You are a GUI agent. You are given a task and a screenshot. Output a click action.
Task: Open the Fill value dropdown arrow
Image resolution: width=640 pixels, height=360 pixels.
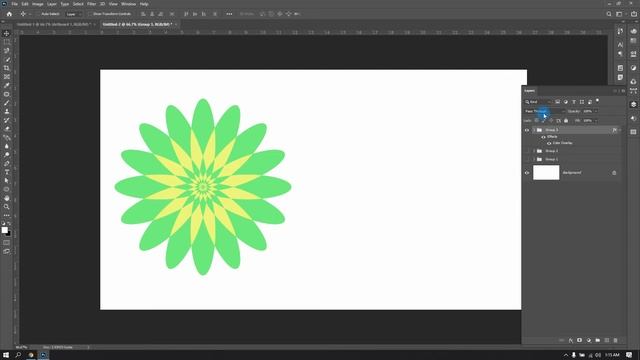click(596, 121)
